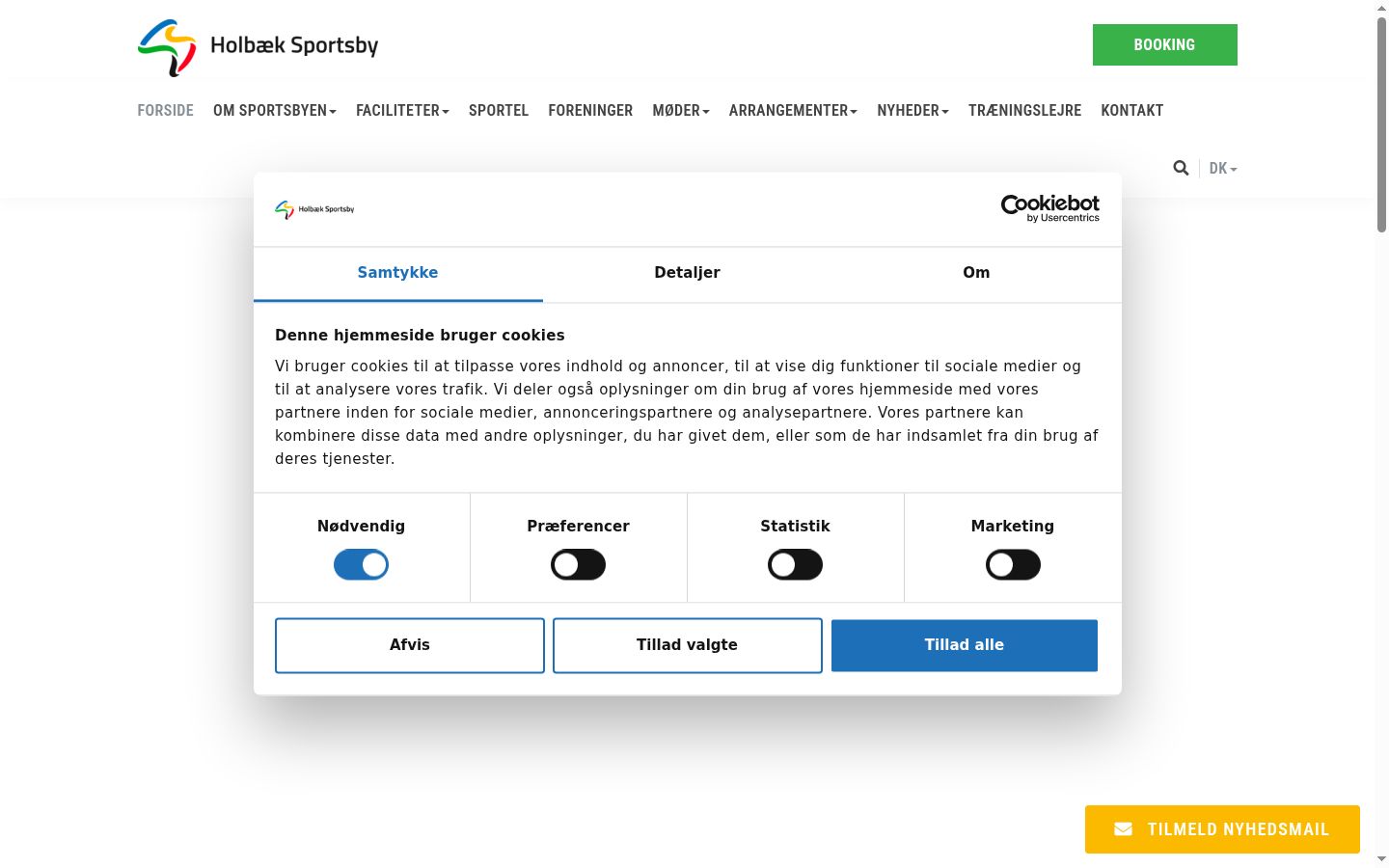The height and width of the screenshot is (868, 1389).
Task: Switch to the Om tab
Action: pos(976,274)
